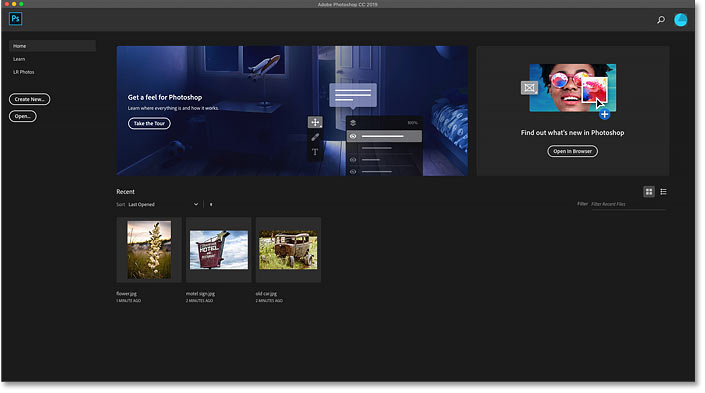
Task: Click the green macOS fullscreen button
Action: 21,4
